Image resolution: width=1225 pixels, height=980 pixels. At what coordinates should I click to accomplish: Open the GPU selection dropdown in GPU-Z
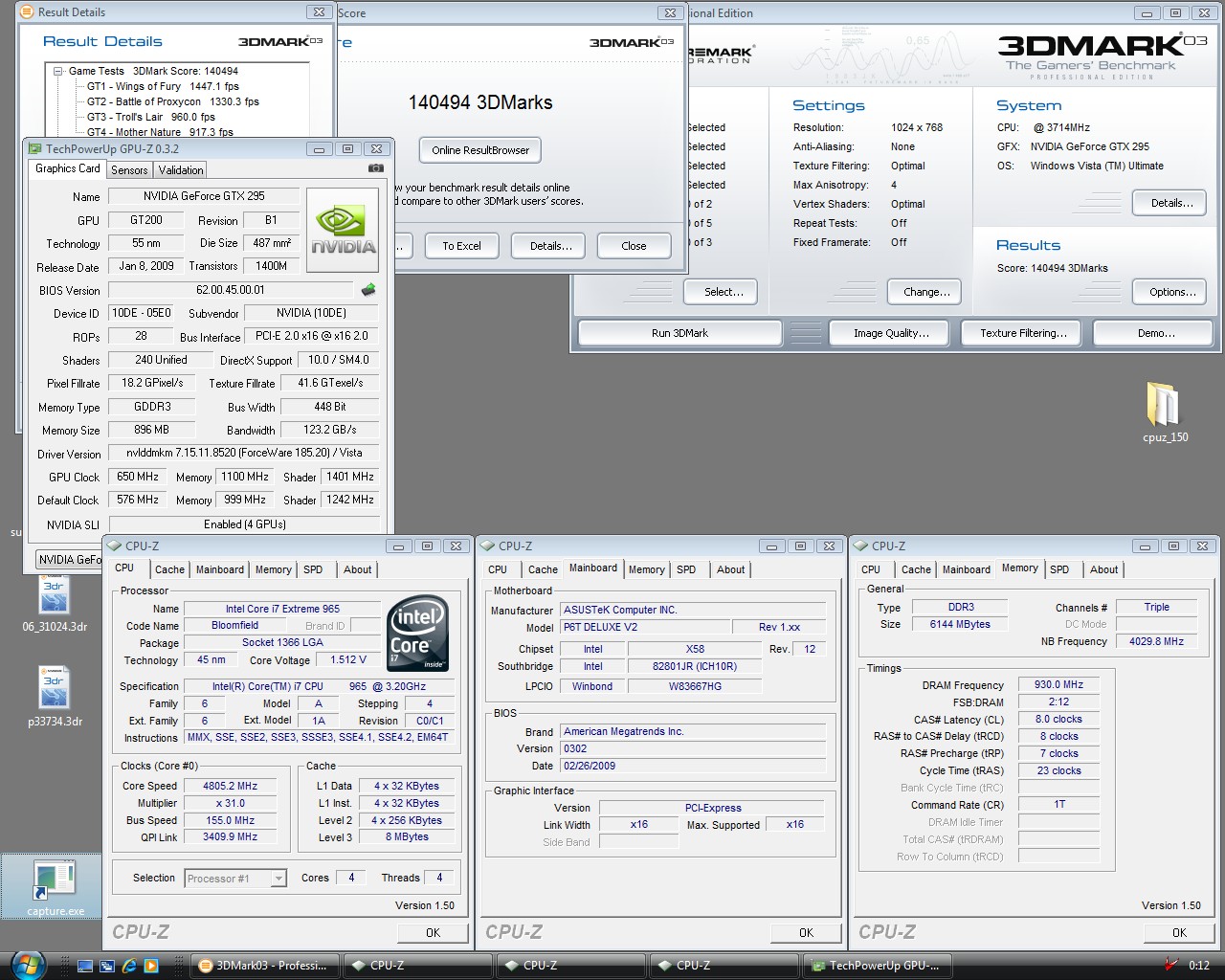coord(69,559)
